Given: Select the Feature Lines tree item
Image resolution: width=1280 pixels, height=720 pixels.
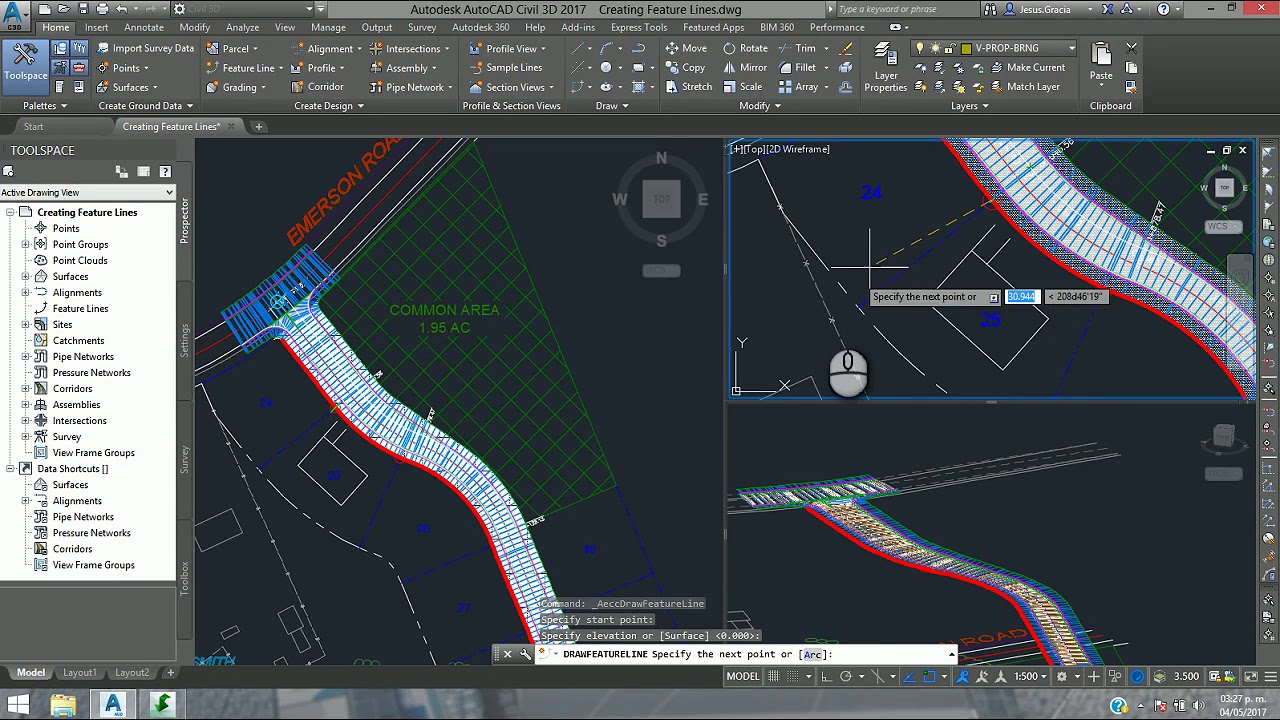Looking at the screenshot, I should (x=80, y=308).
